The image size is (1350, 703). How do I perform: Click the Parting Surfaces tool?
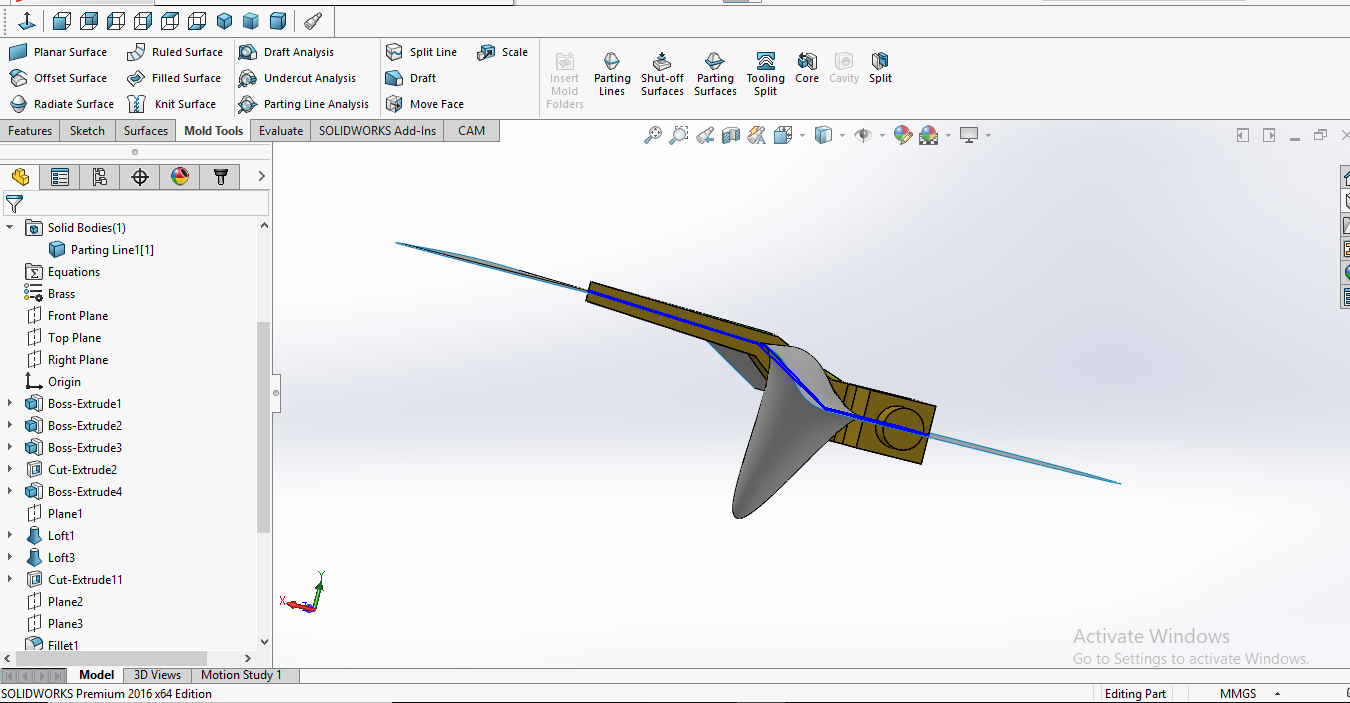click(715, 74)
